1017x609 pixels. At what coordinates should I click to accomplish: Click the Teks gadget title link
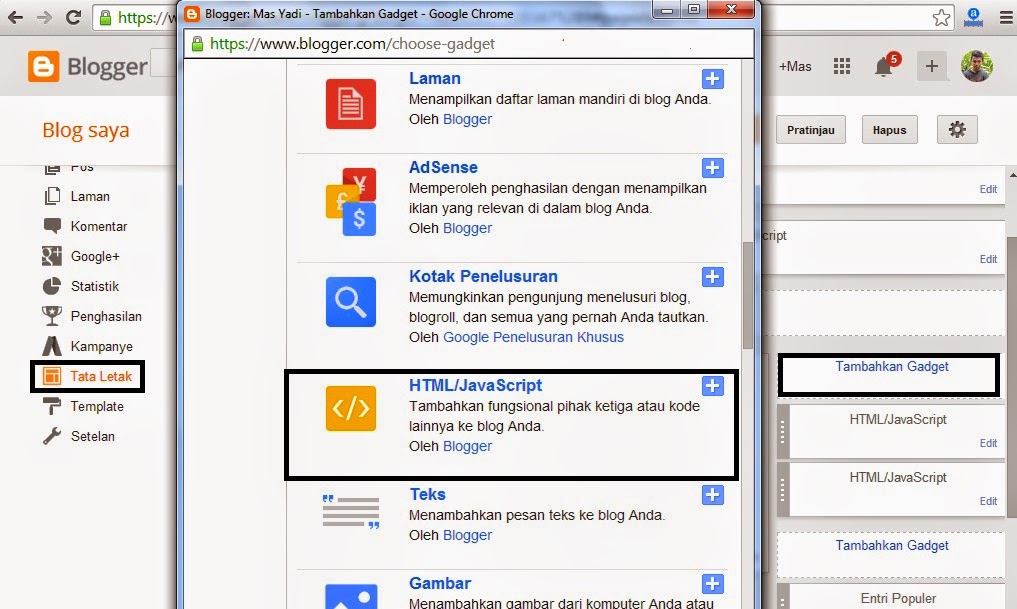pos(427,494)
